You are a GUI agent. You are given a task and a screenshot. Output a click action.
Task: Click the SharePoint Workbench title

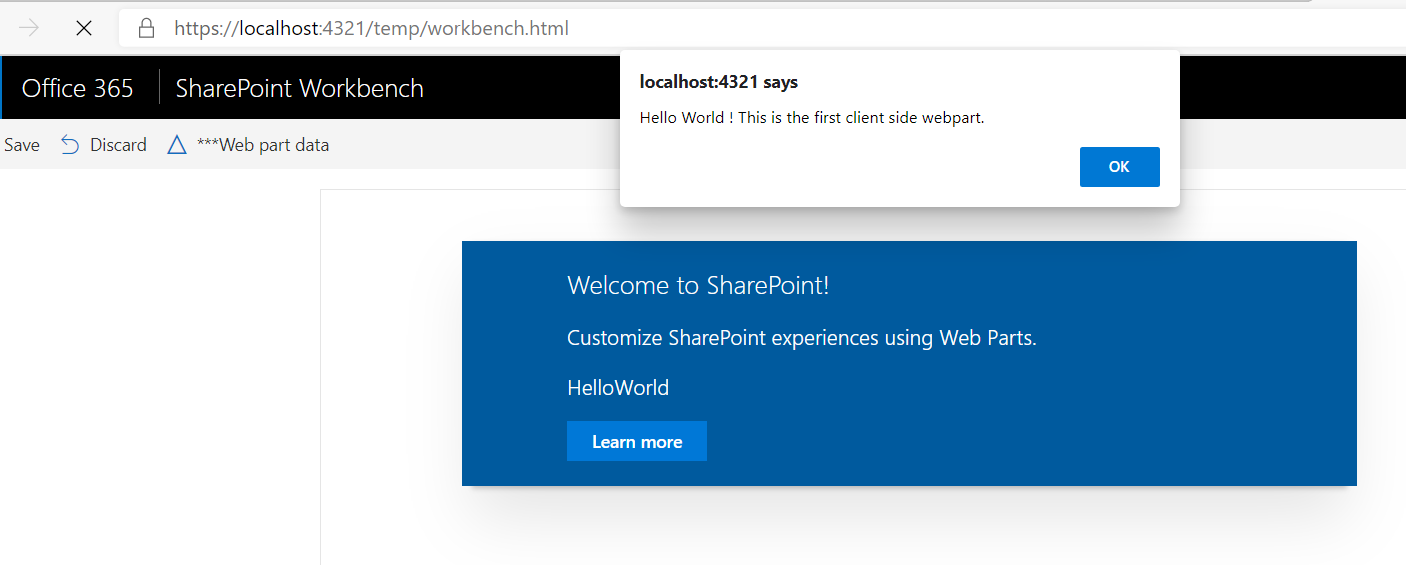coord(300,88)
